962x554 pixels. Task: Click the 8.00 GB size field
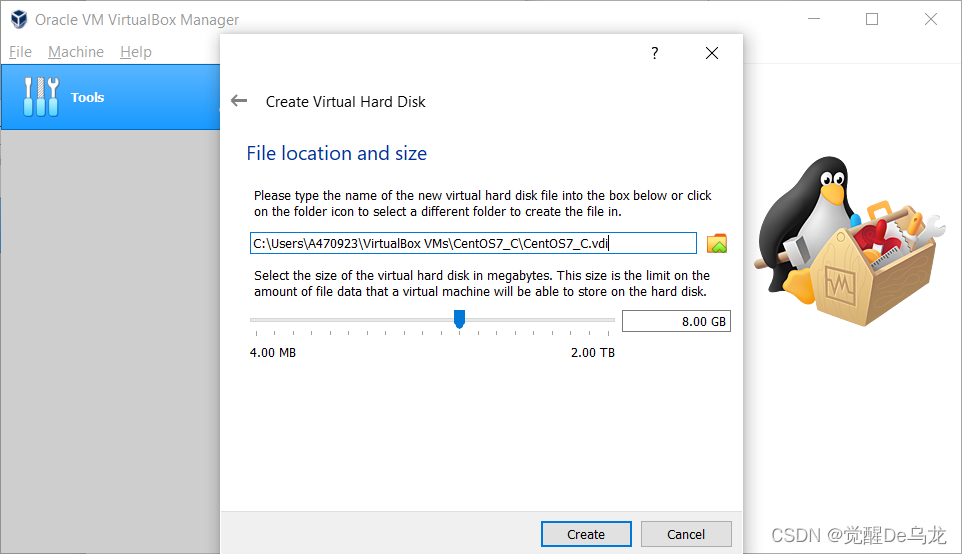point(676,321)
